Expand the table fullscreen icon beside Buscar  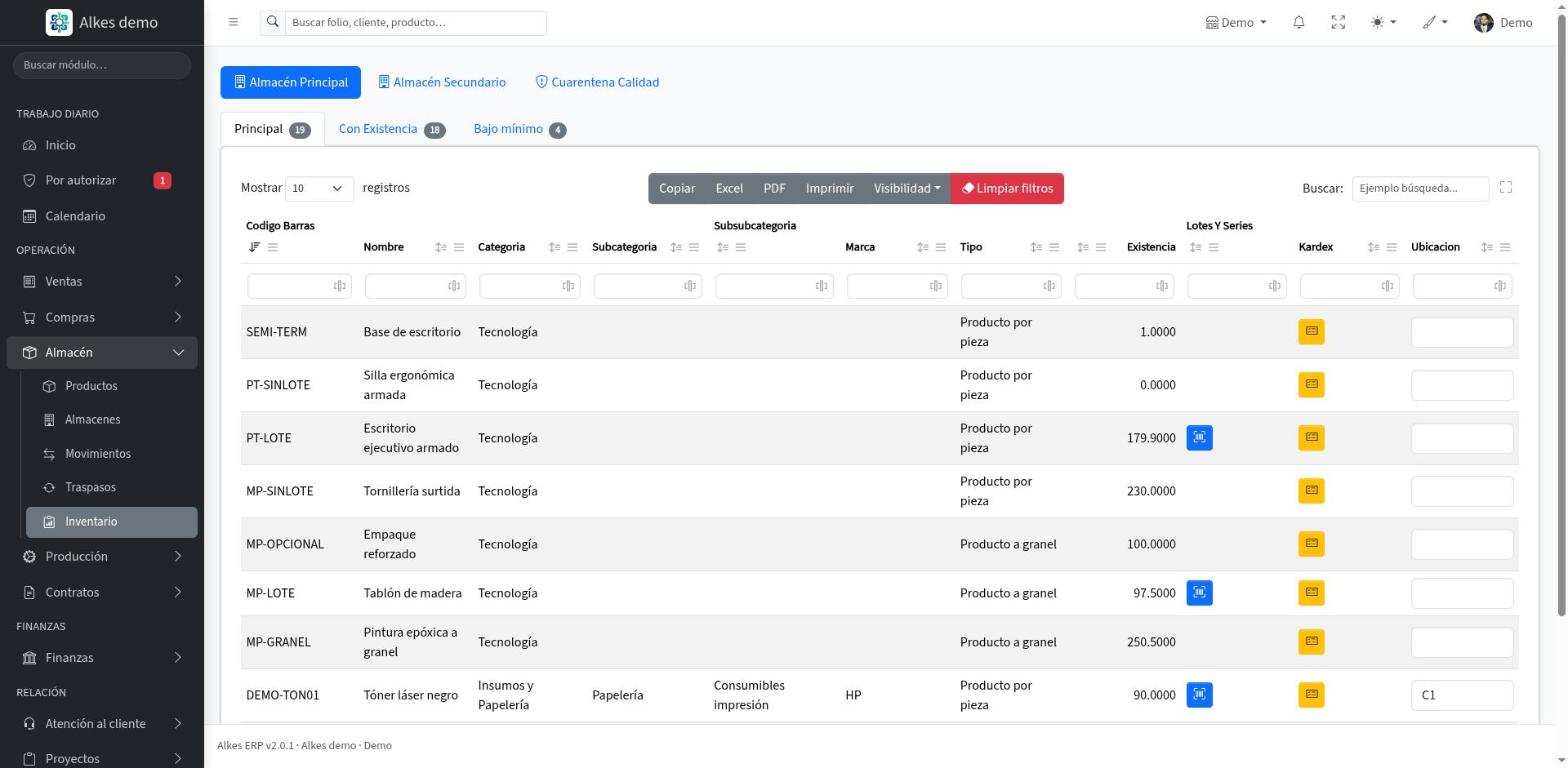click(1506, 187)
